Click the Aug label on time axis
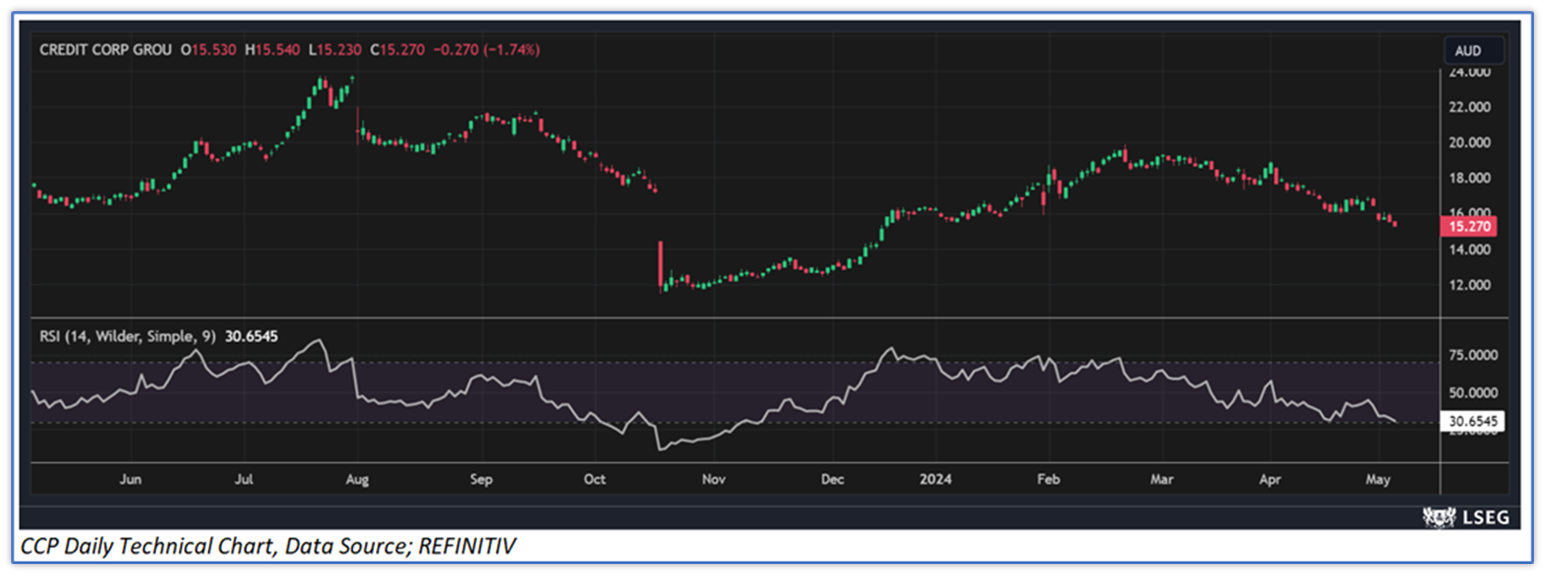 coord(357,479)
